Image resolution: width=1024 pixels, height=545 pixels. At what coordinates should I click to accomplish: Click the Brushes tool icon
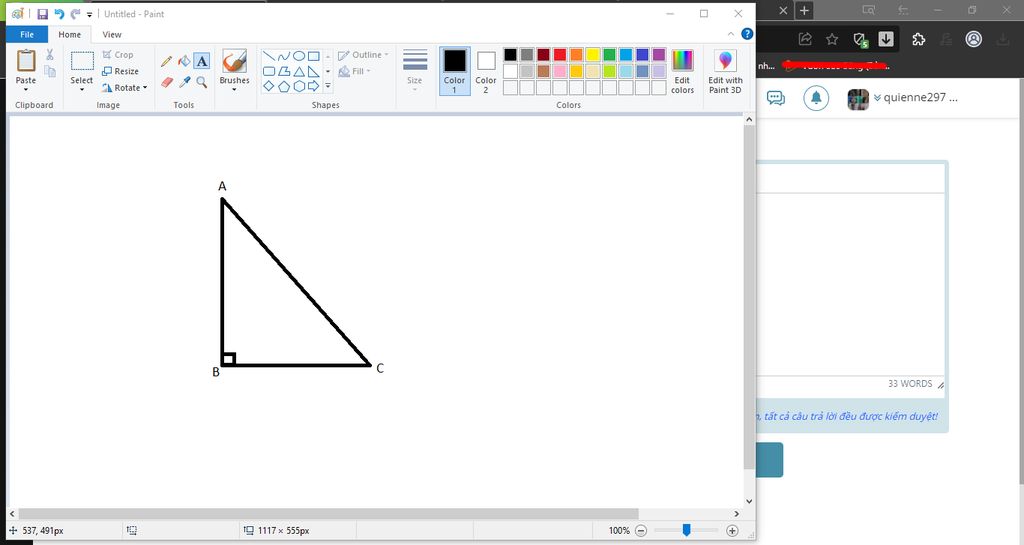point(234,61)
